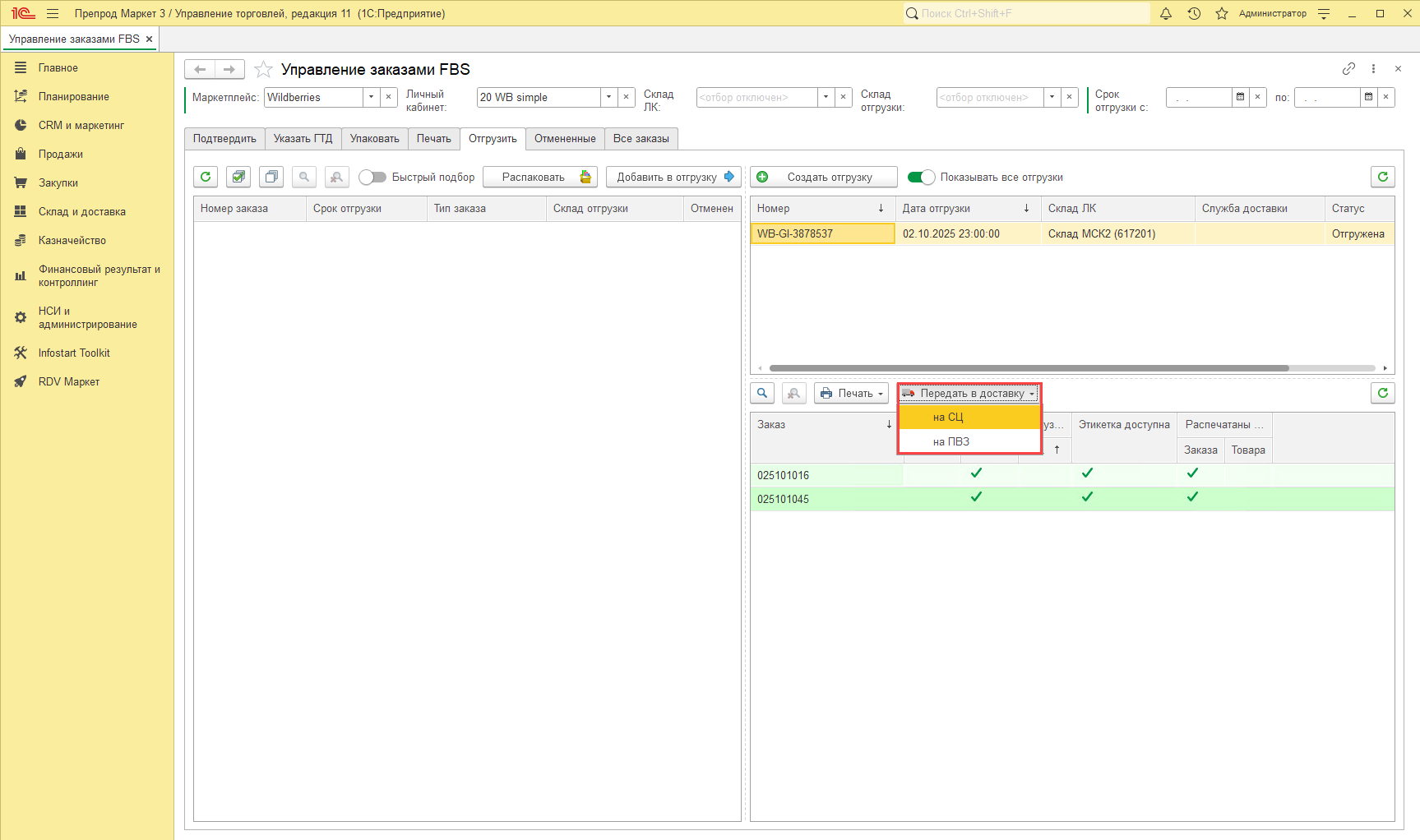Expand the Личный кабинет dropdown

[x=608, y=97]
